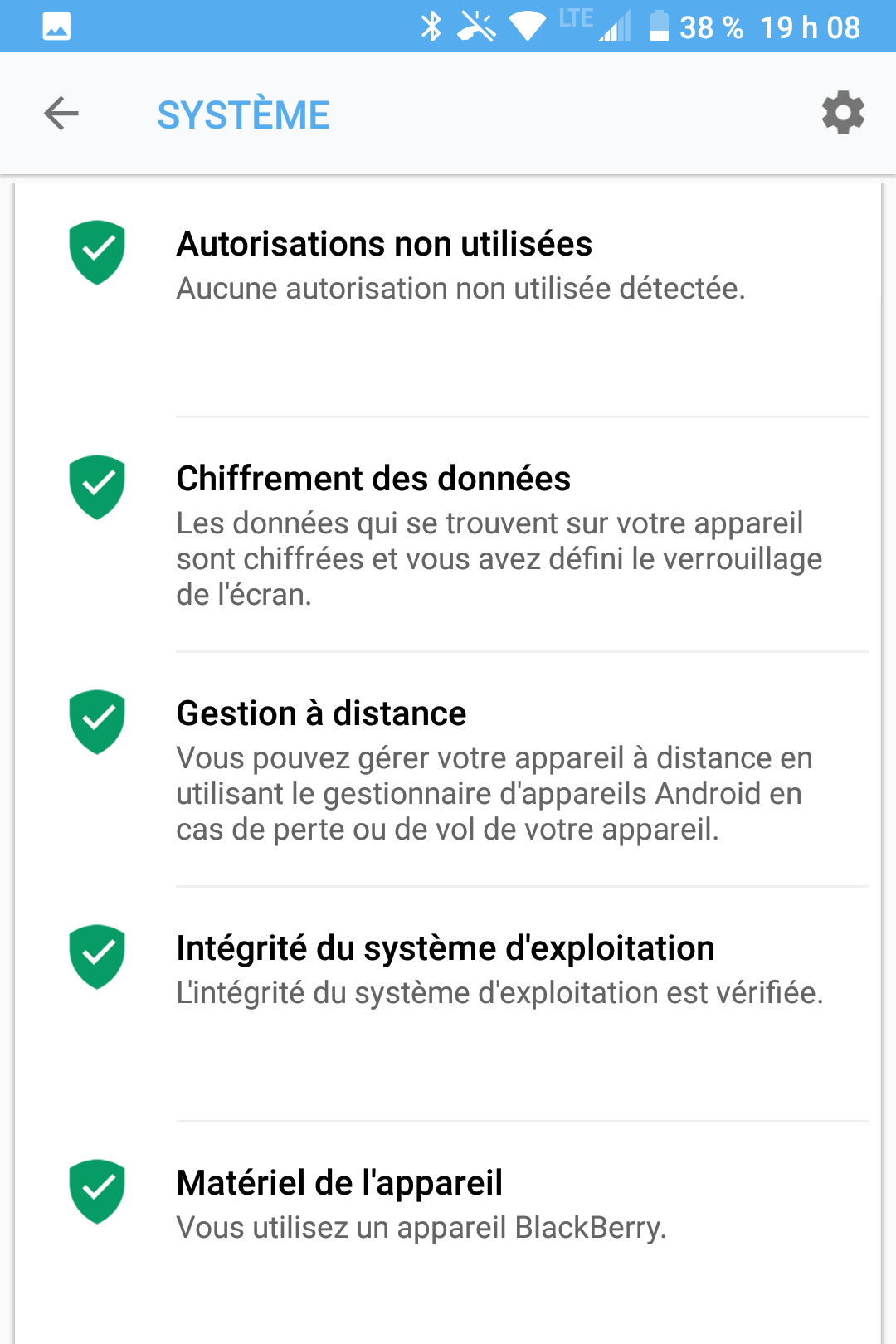This screenshot has width=896, height=1344.
Task: Tap the Autorisations non utilisées shield icon
Action: click(x=97, y=252)
